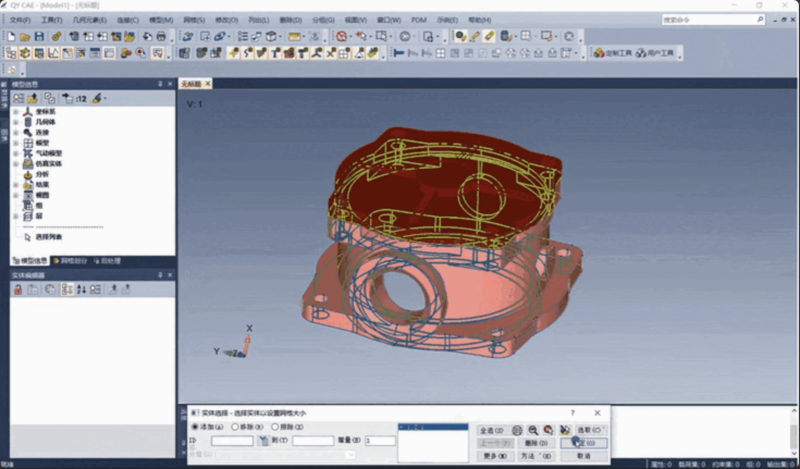Viewport: 800px width, 469px height.
Task: Click the red lock icon in entity editor
Action: point(17,289)
